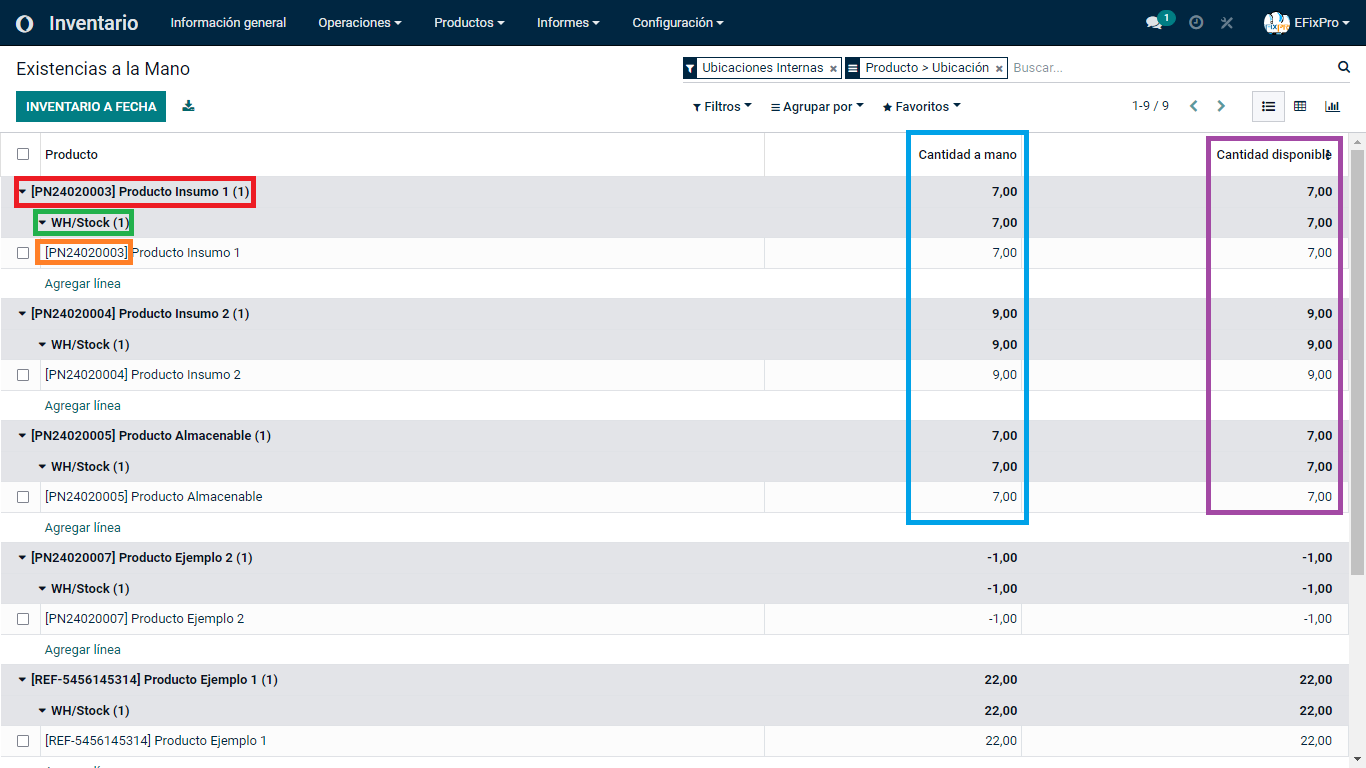Click the download export icon
The height and width of the screenshot is (768, 1366).
[188, 106]
